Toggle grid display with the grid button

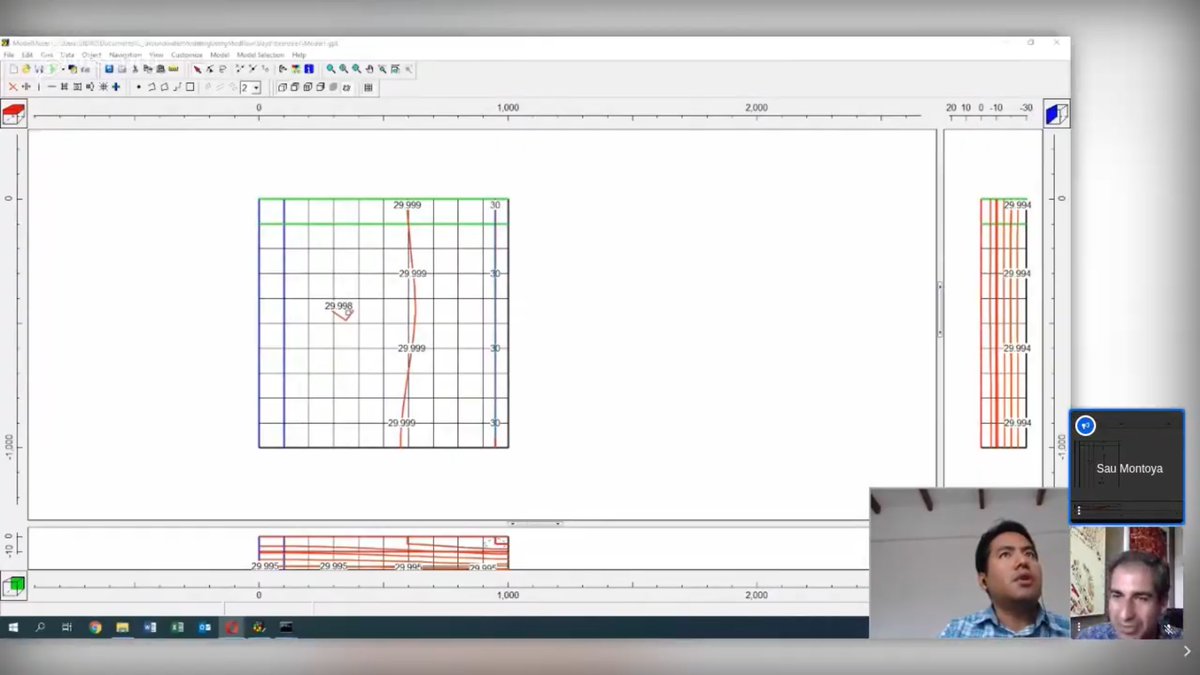coord(368,87)
